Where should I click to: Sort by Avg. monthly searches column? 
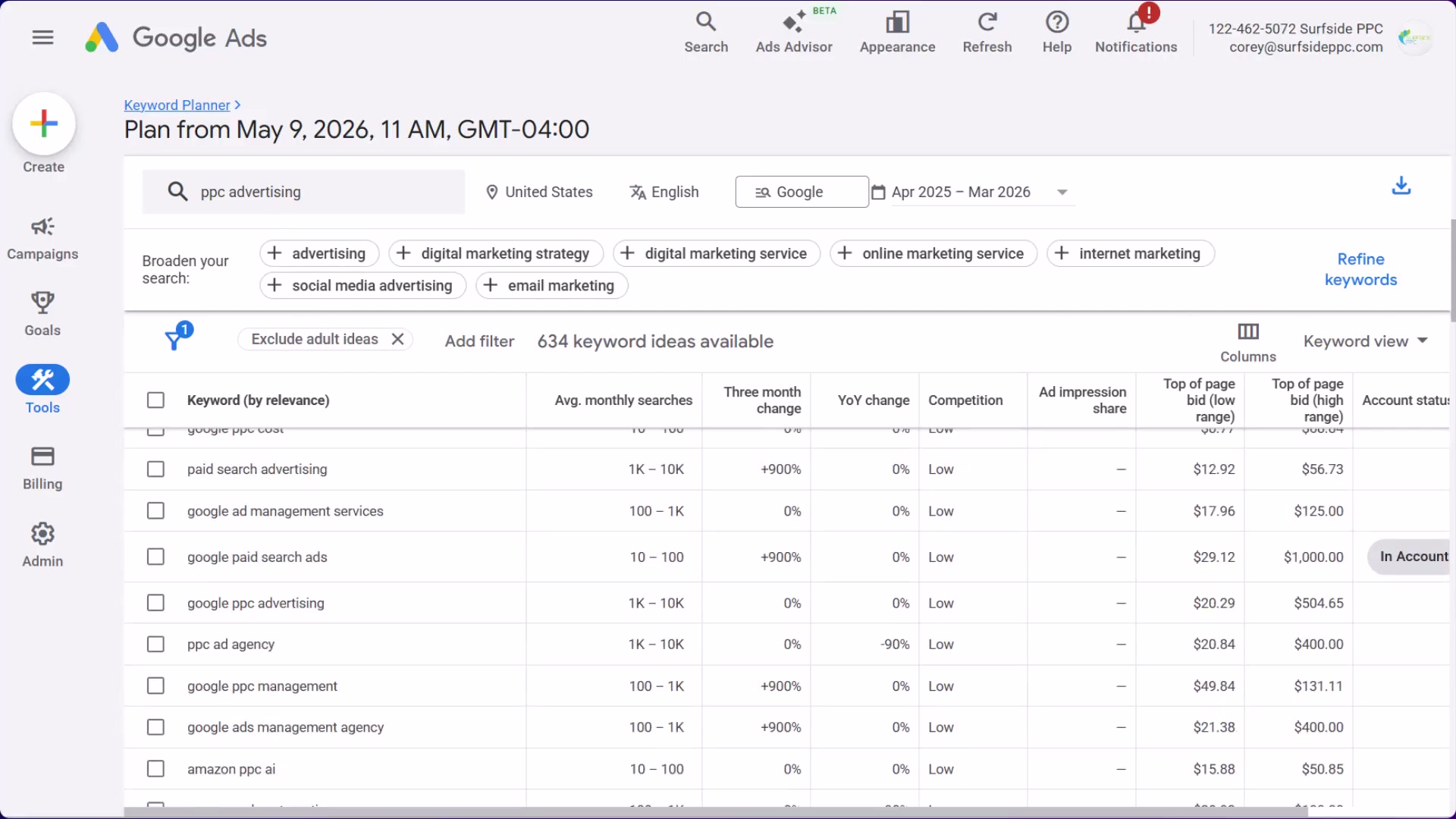click(x=623, y=400)
